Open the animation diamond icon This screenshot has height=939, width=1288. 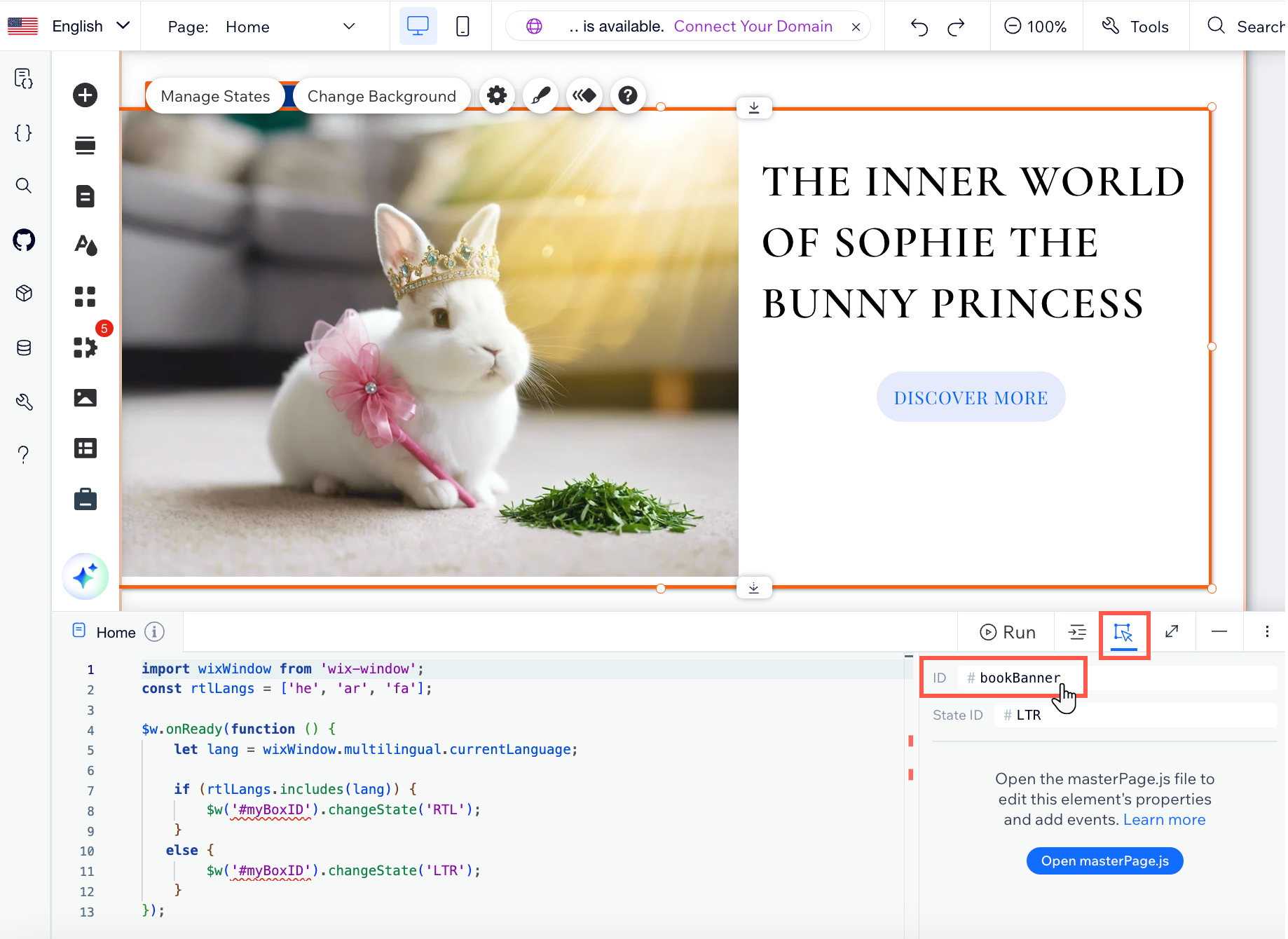click(x=584, y=95)
